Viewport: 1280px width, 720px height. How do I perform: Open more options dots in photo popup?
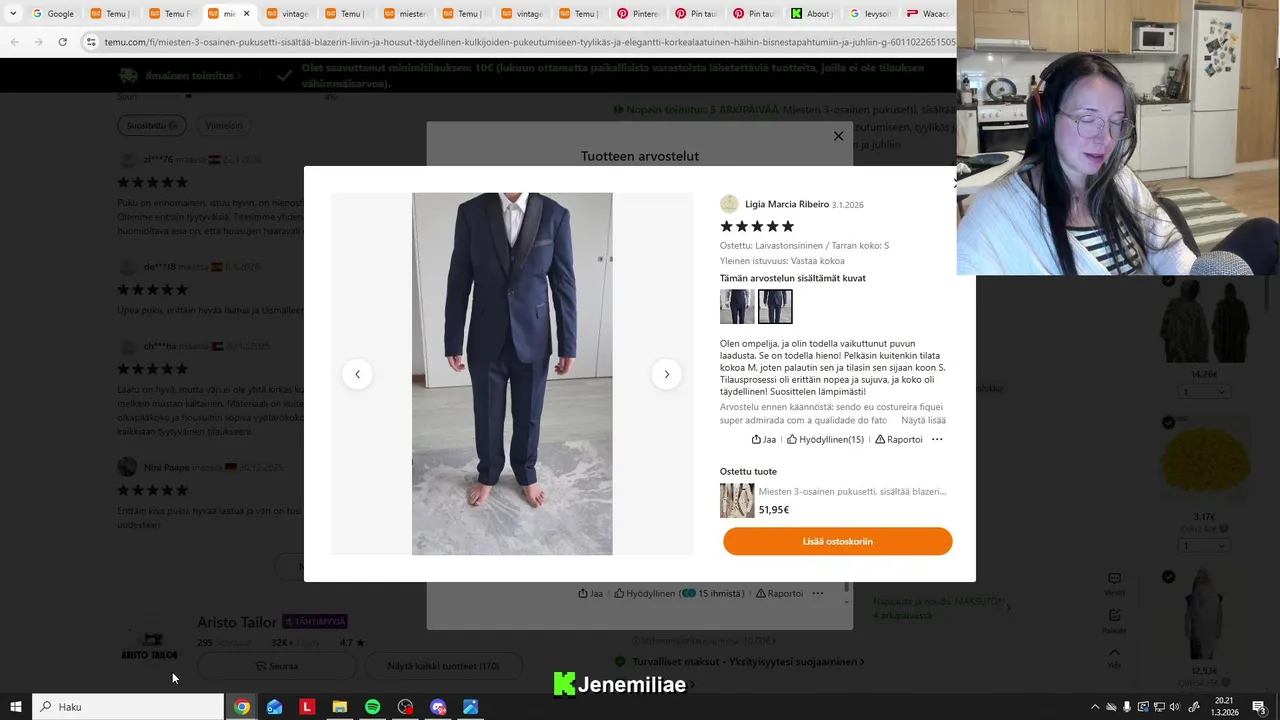[x=937, y=439]
